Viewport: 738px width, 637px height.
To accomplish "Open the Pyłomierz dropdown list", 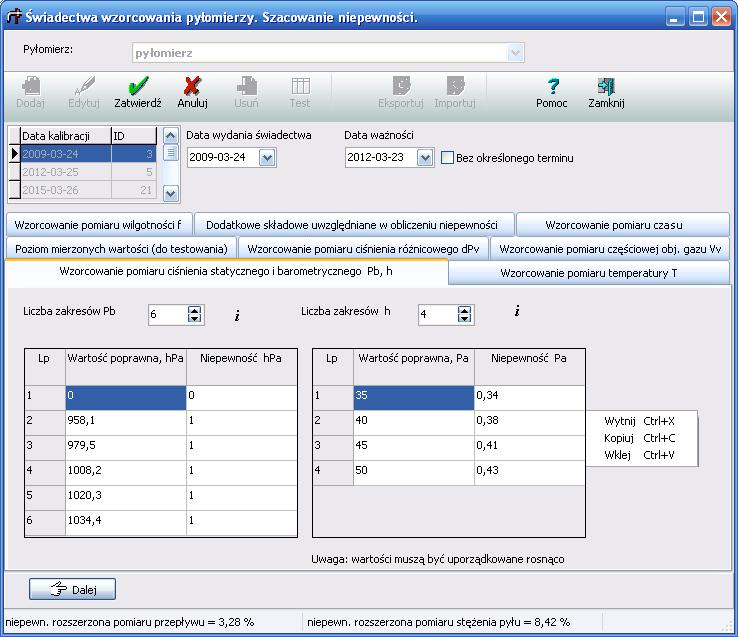I will 515,53.
